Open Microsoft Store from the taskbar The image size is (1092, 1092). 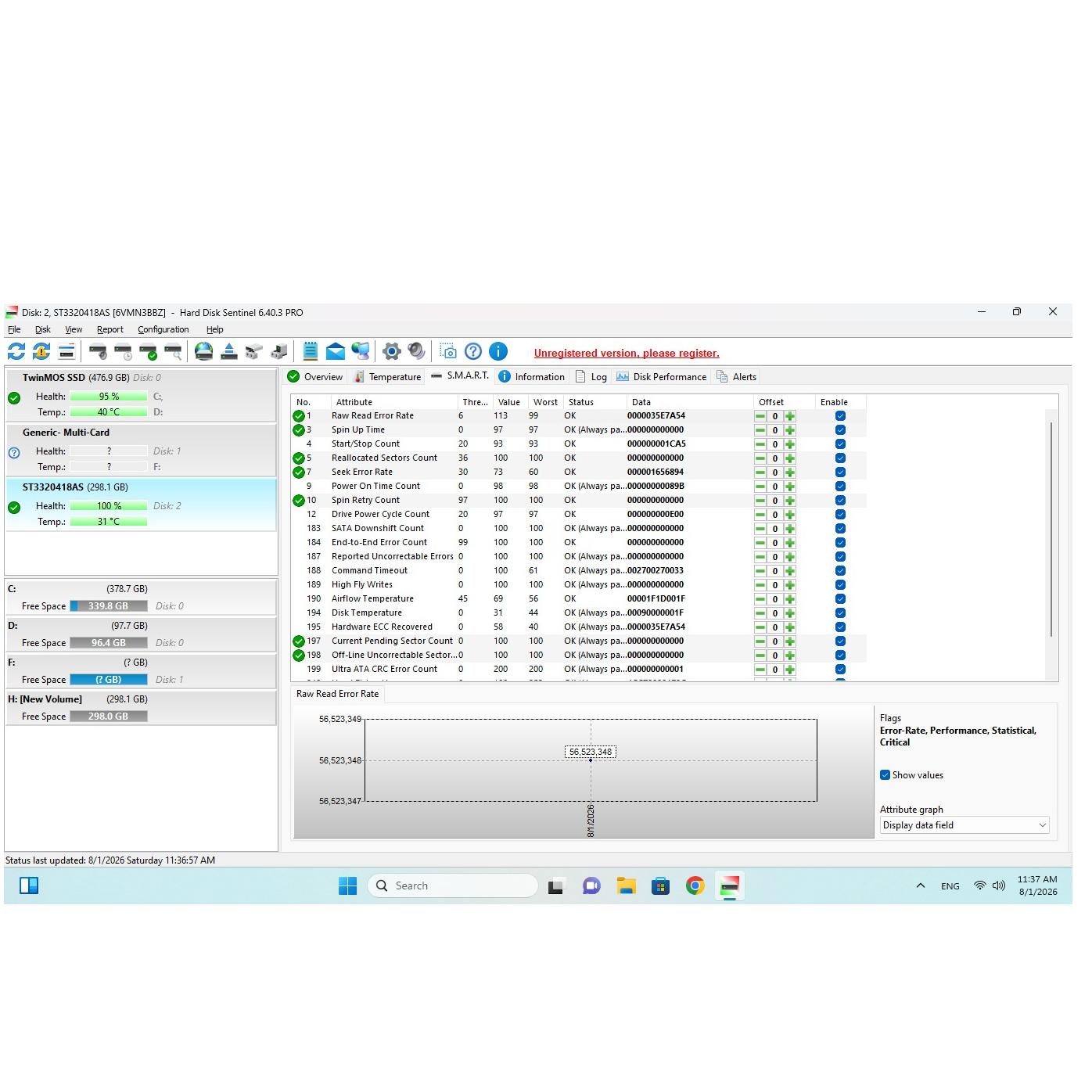point(660,885)
